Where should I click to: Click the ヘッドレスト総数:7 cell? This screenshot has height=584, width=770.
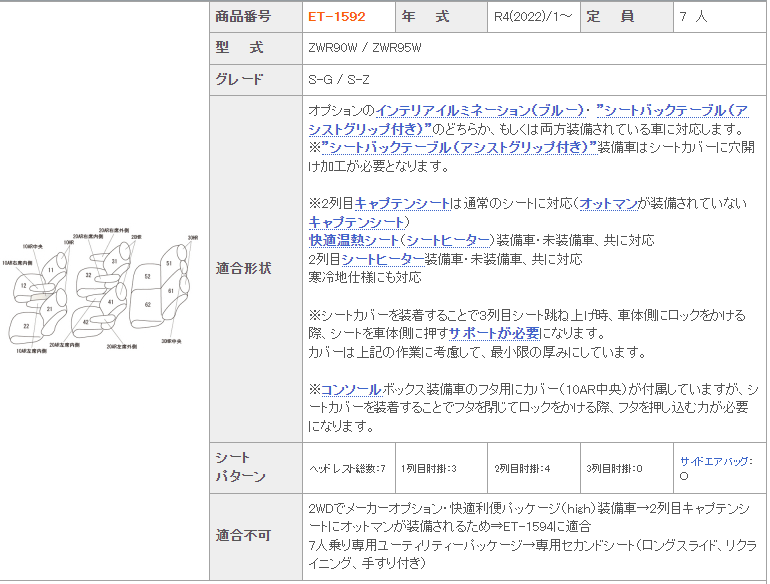click(346, 468)
